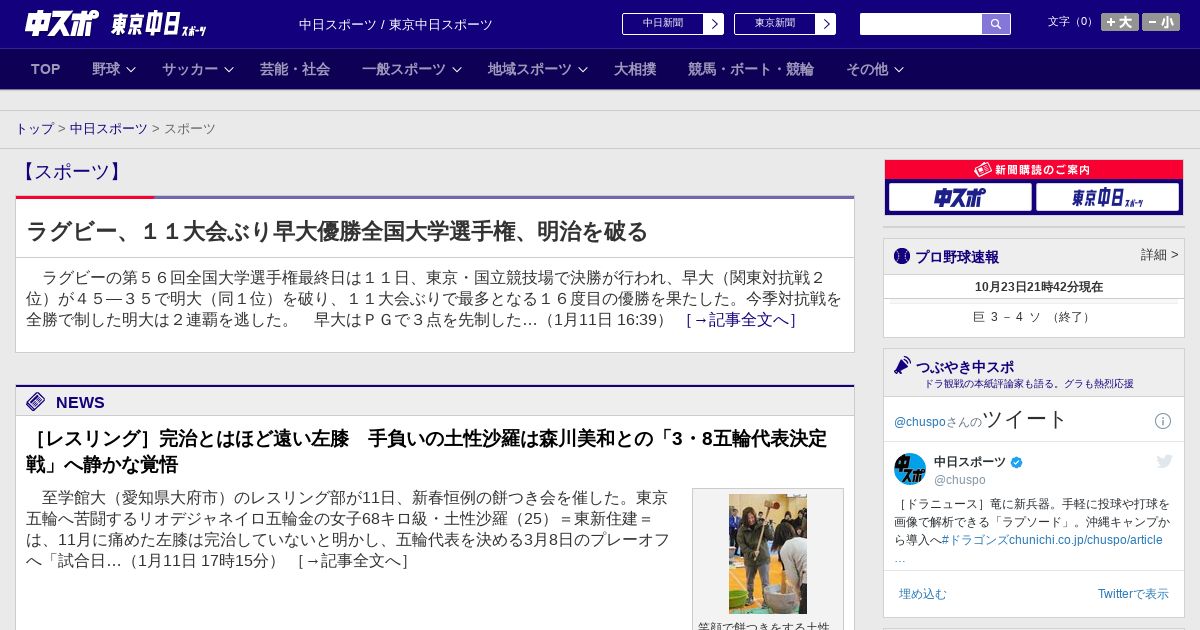Open 詳細 link for baseball scores

[x=1159, y=255]
